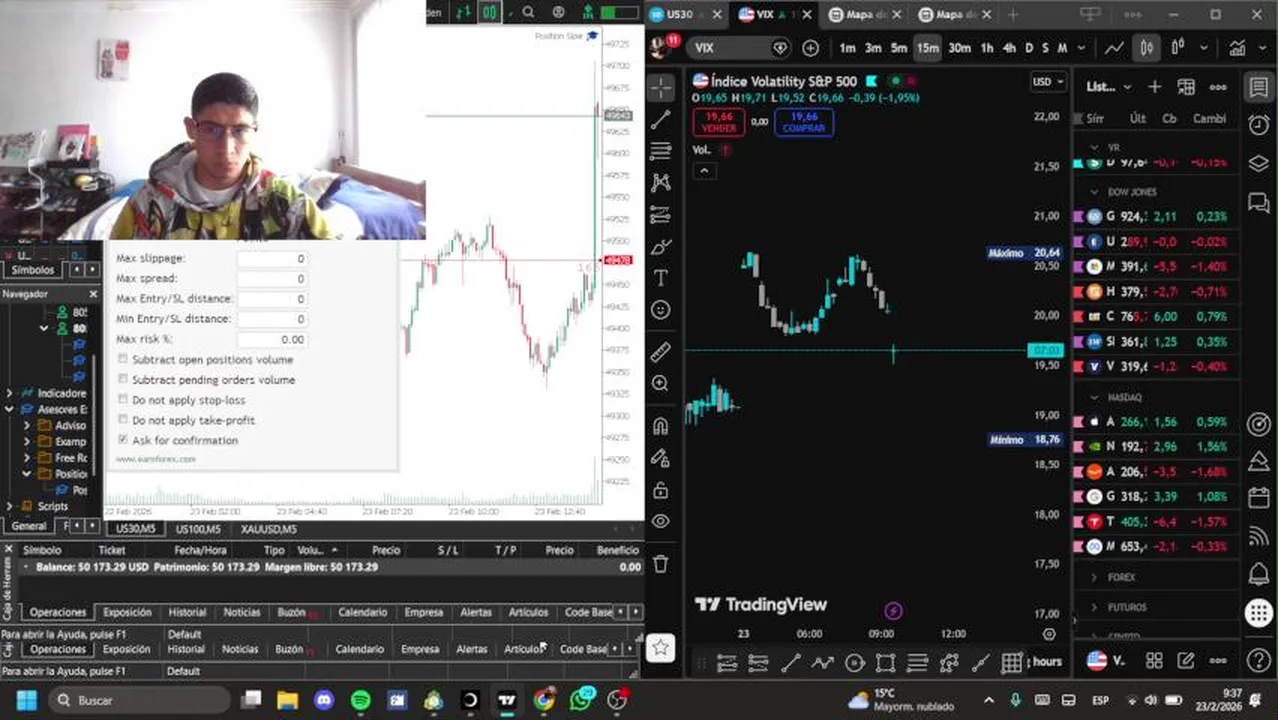Toggle lock all drawings
This screenshot has width=1278, height=720.
pos(661,490)
